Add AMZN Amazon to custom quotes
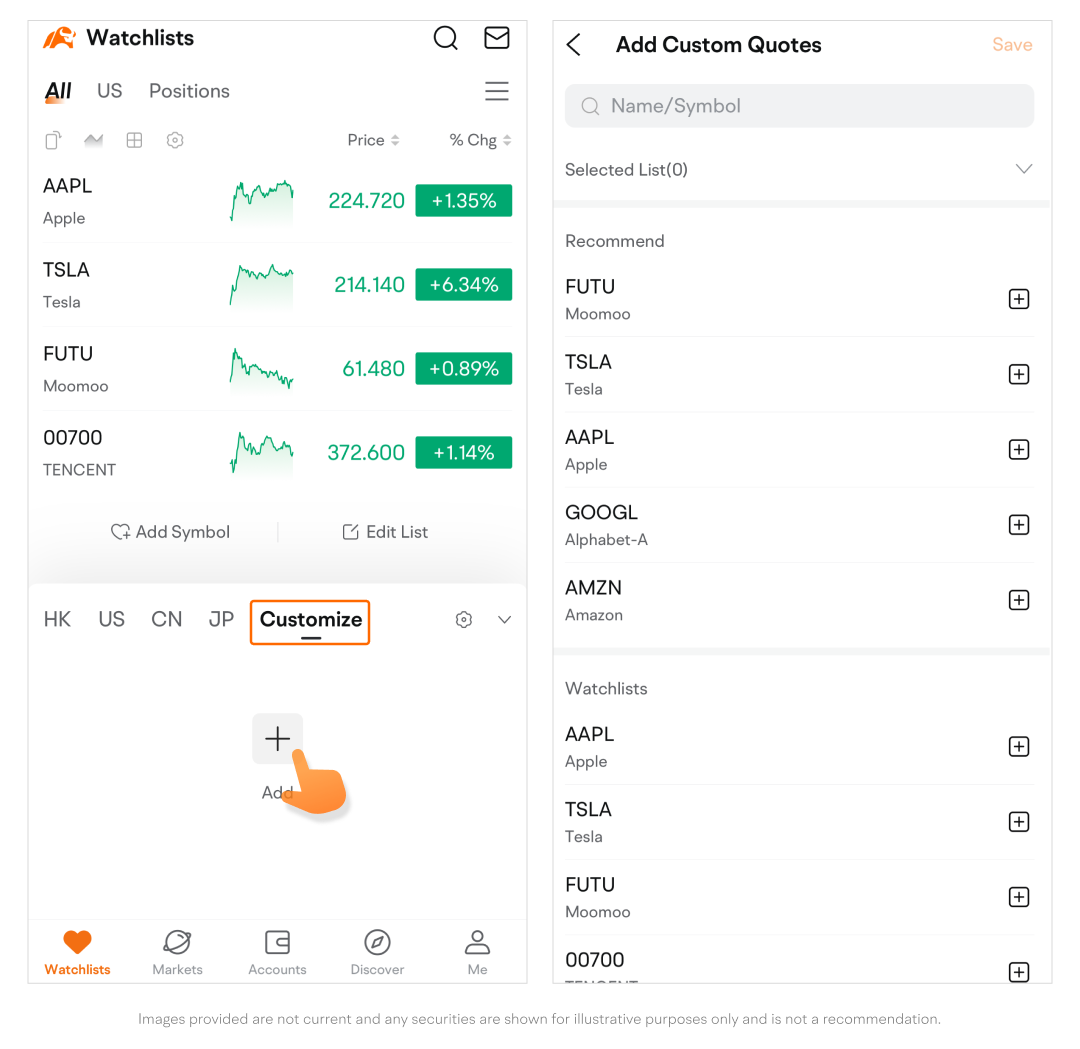The image size is (1080, 1049). [x=1019, y=600]
